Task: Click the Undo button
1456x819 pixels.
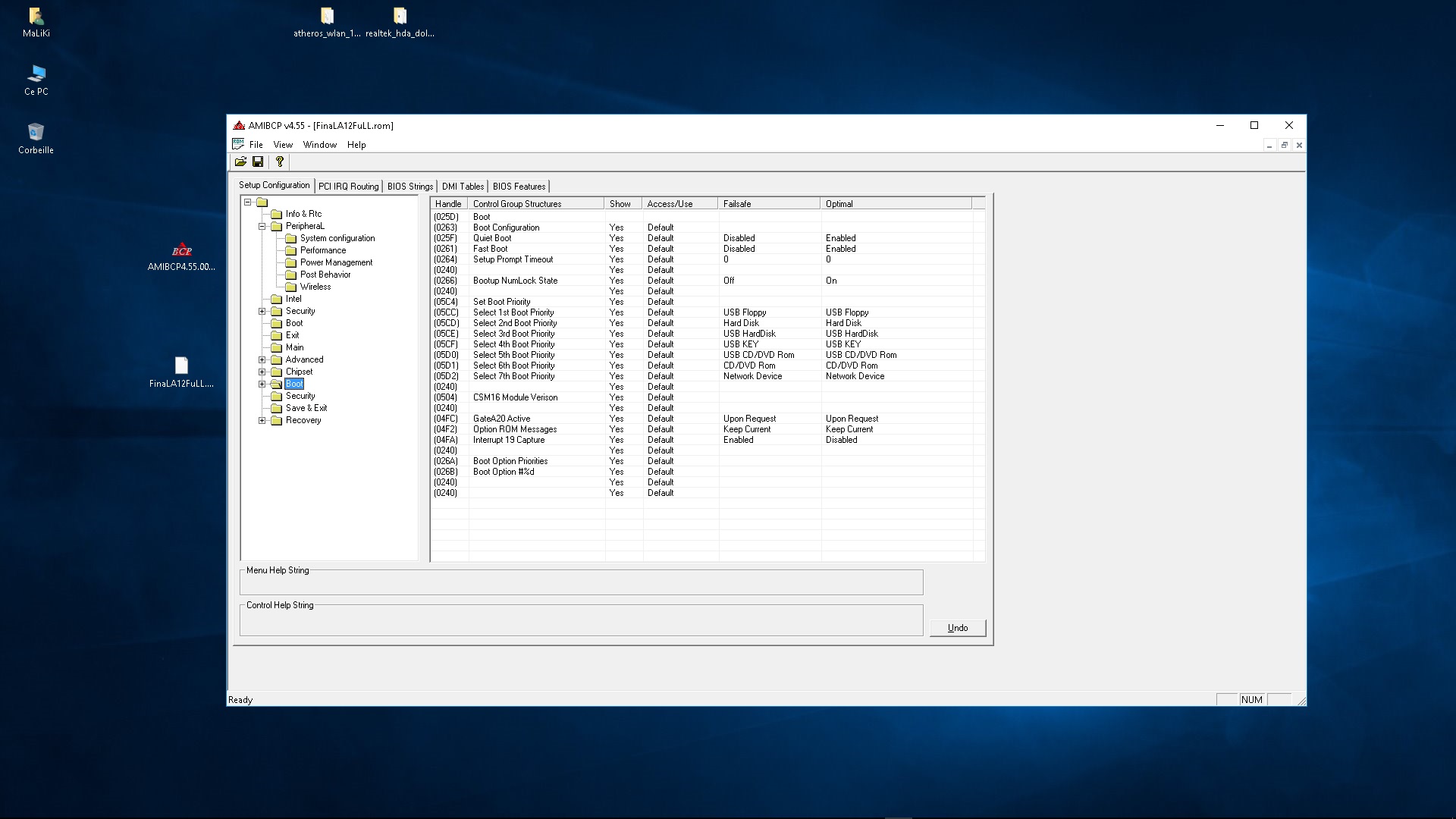Action: 958,628
